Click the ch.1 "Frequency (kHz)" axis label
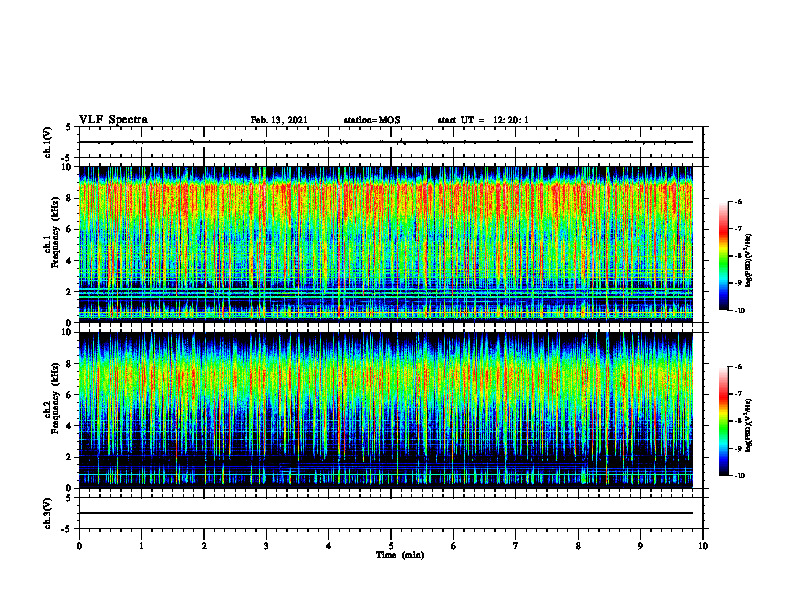Screen dimensions: 792x612 [x=56, y=232]
